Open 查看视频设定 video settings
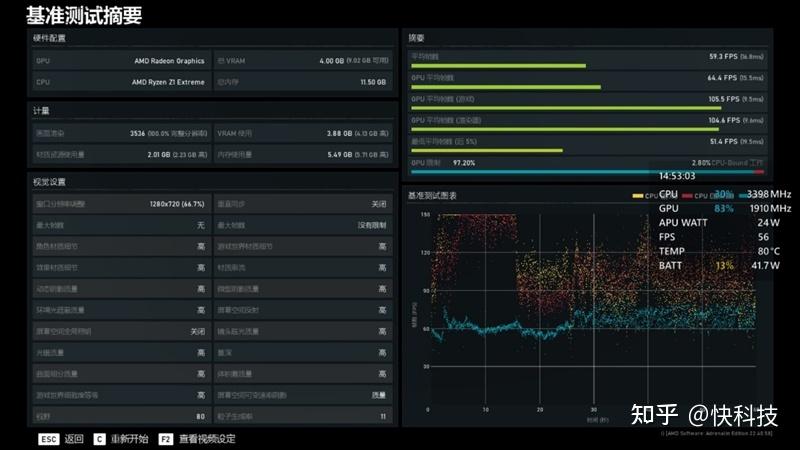 pos(207,439)
